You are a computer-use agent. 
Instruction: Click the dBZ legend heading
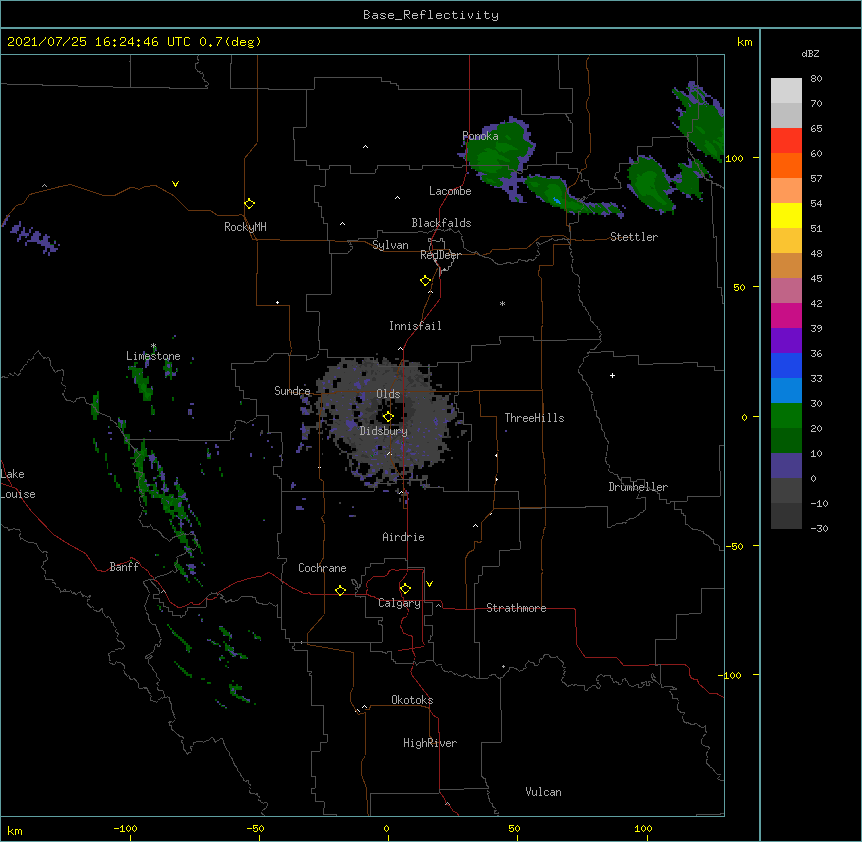point(810,54)
